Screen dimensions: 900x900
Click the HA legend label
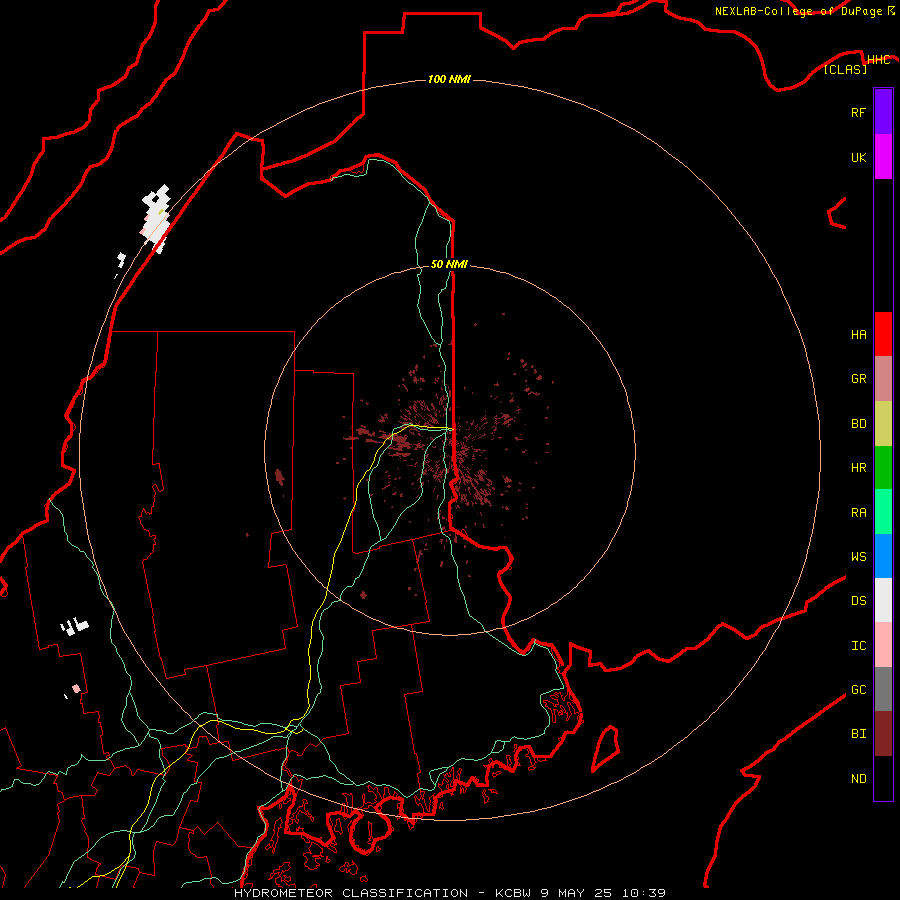click(x=858, y=335)
